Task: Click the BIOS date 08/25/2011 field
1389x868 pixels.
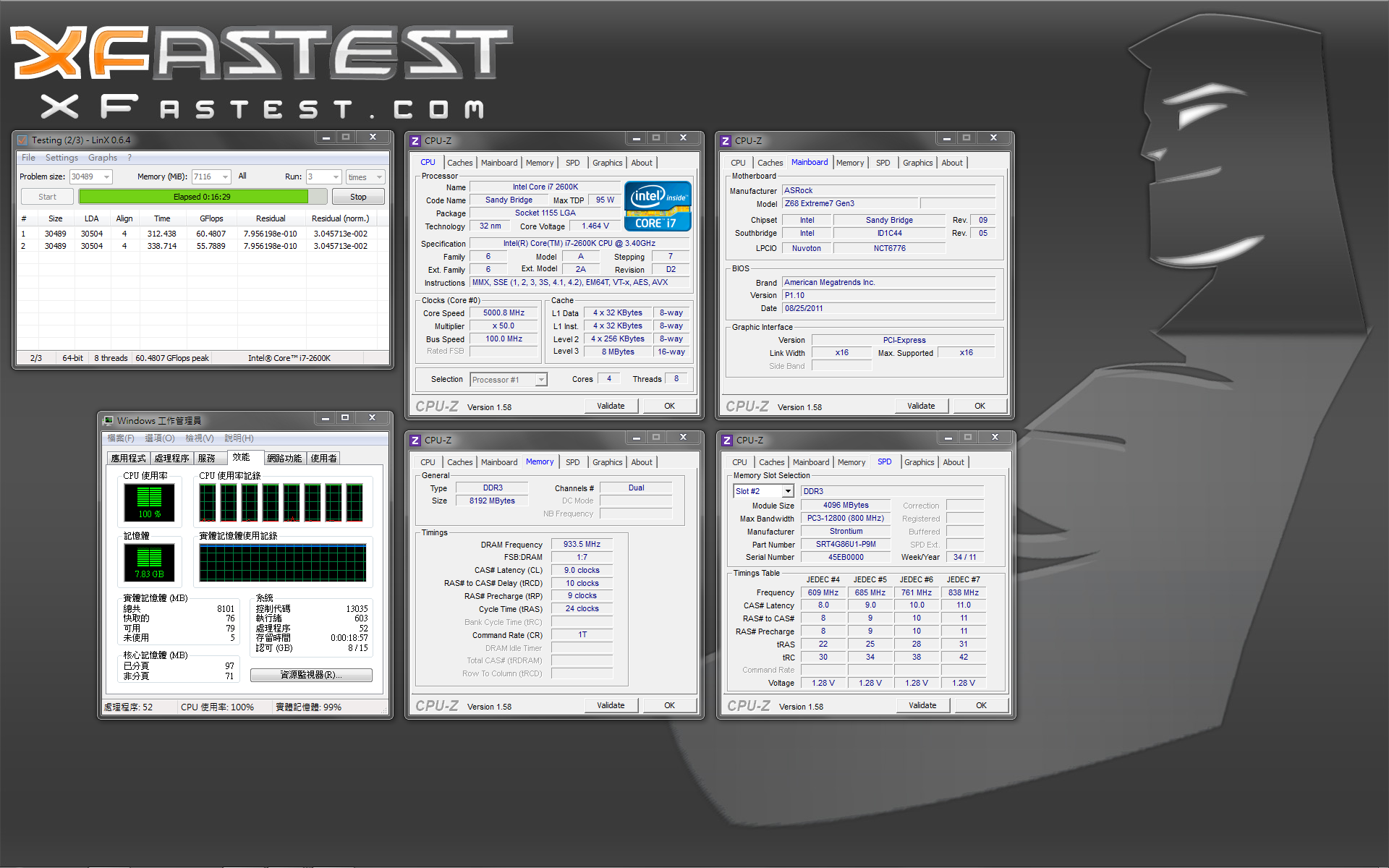Action: [889, 308]
